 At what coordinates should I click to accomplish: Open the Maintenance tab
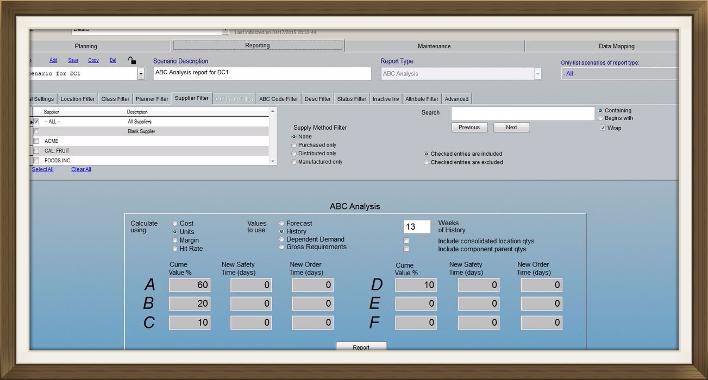point(434,46)
